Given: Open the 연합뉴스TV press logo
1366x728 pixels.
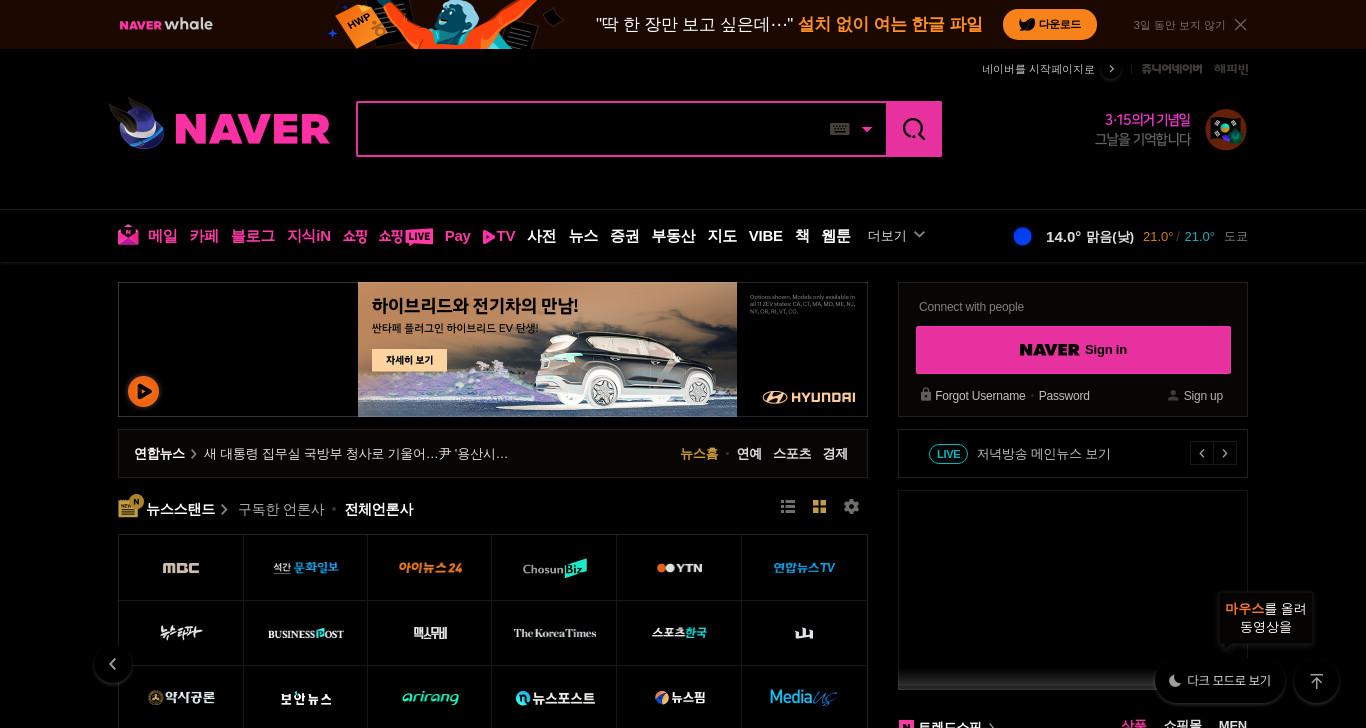Looking at the screenshot, I should [804, 568].
